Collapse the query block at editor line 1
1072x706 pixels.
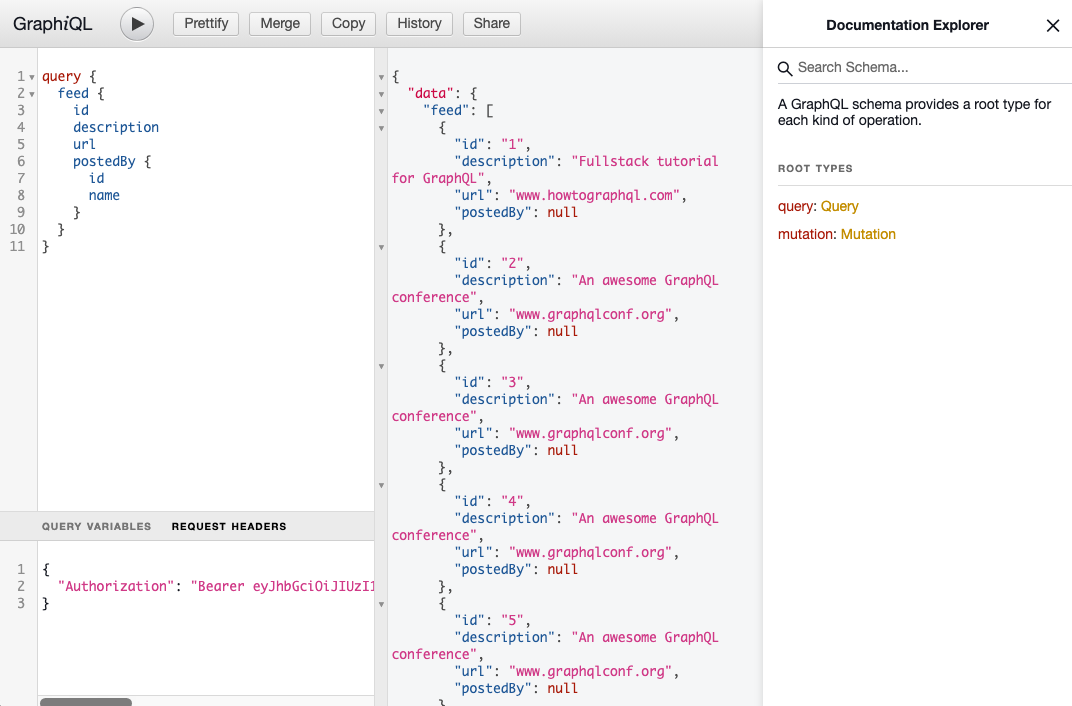coord(32,77)
